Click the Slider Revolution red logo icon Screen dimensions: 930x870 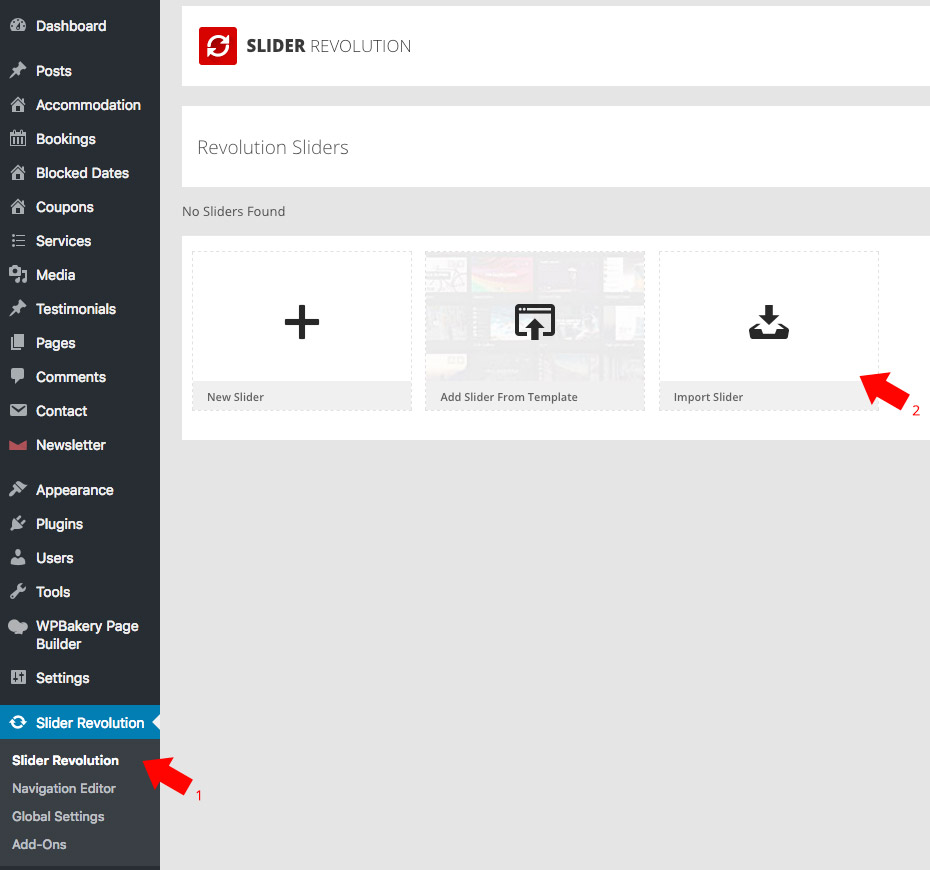[217, 46]
